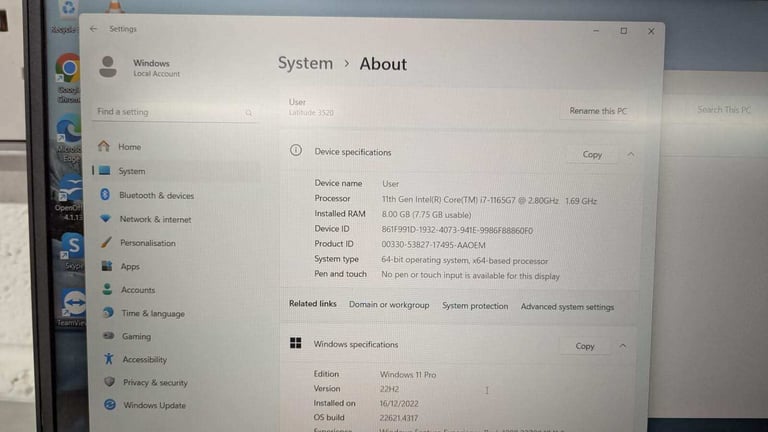The image size is (768, 432).
Task: Open the Privacy & security shield icon
Action: [x=109, y=382]
